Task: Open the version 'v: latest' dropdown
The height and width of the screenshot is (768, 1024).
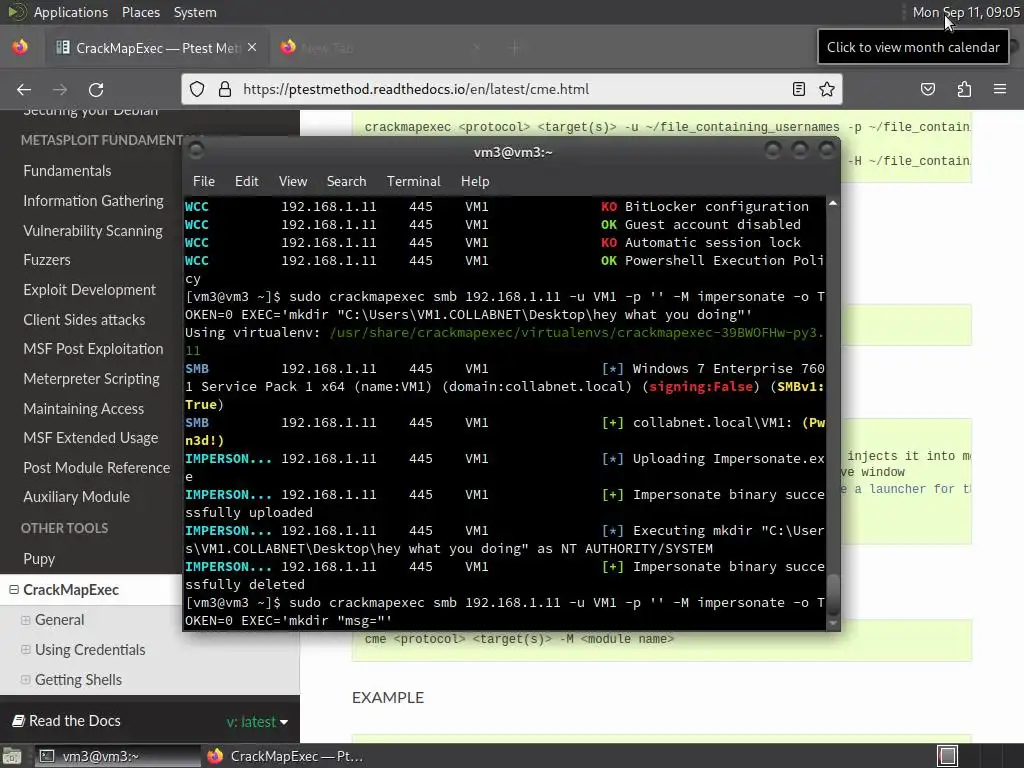Action: (x=257, y=722)
